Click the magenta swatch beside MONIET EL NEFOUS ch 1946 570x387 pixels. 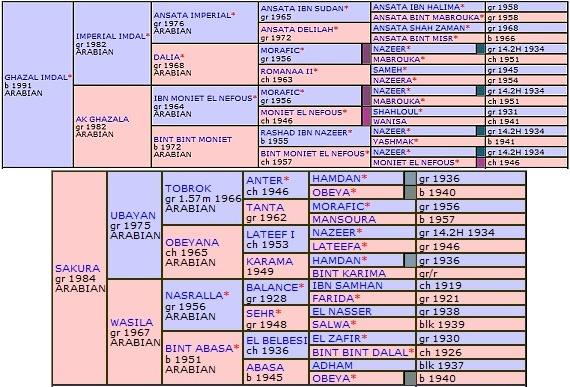[366, 116]
